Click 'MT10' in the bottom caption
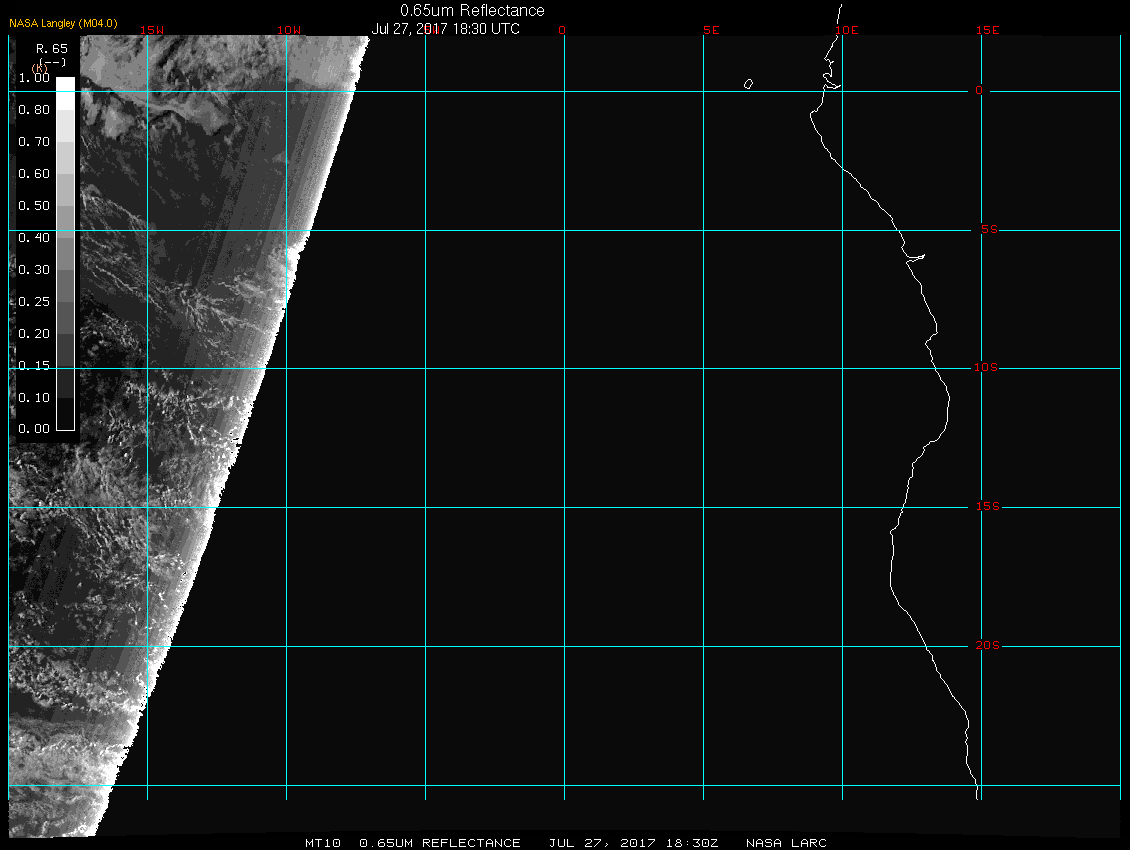Screen dimensions: 1130x850 pos(322,843)
